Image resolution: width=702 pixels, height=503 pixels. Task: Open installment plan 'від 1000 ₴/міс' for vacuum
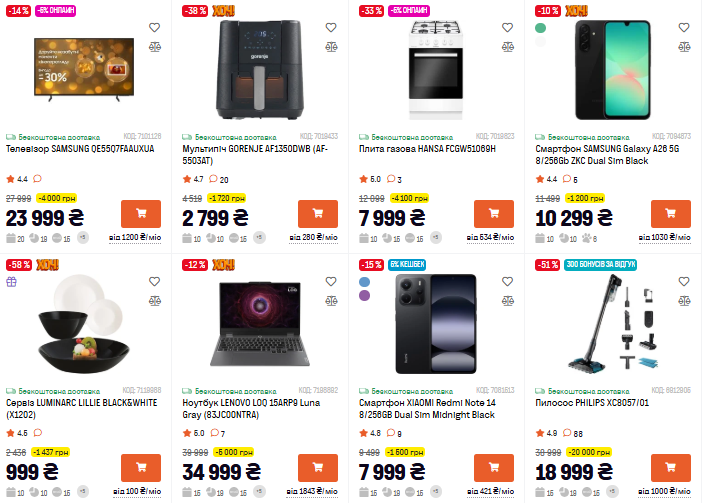663,492
